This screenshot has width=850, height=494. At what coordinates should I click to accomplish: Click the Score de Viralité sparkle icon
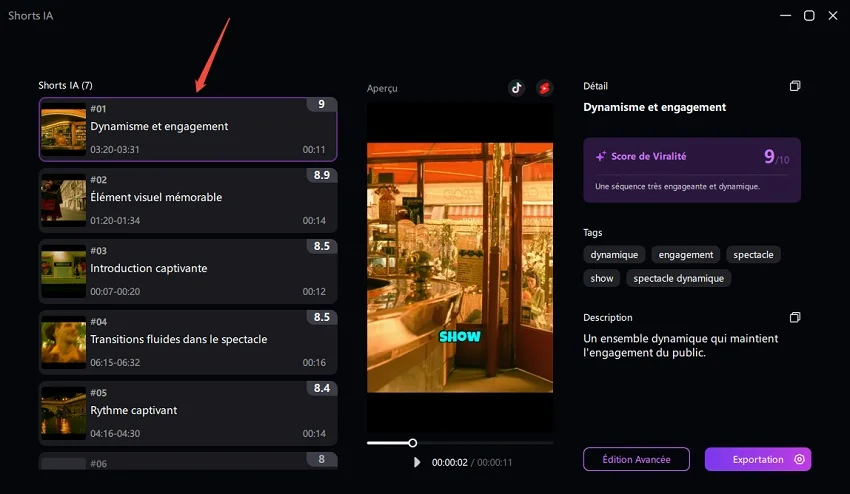tap(601, 157)
